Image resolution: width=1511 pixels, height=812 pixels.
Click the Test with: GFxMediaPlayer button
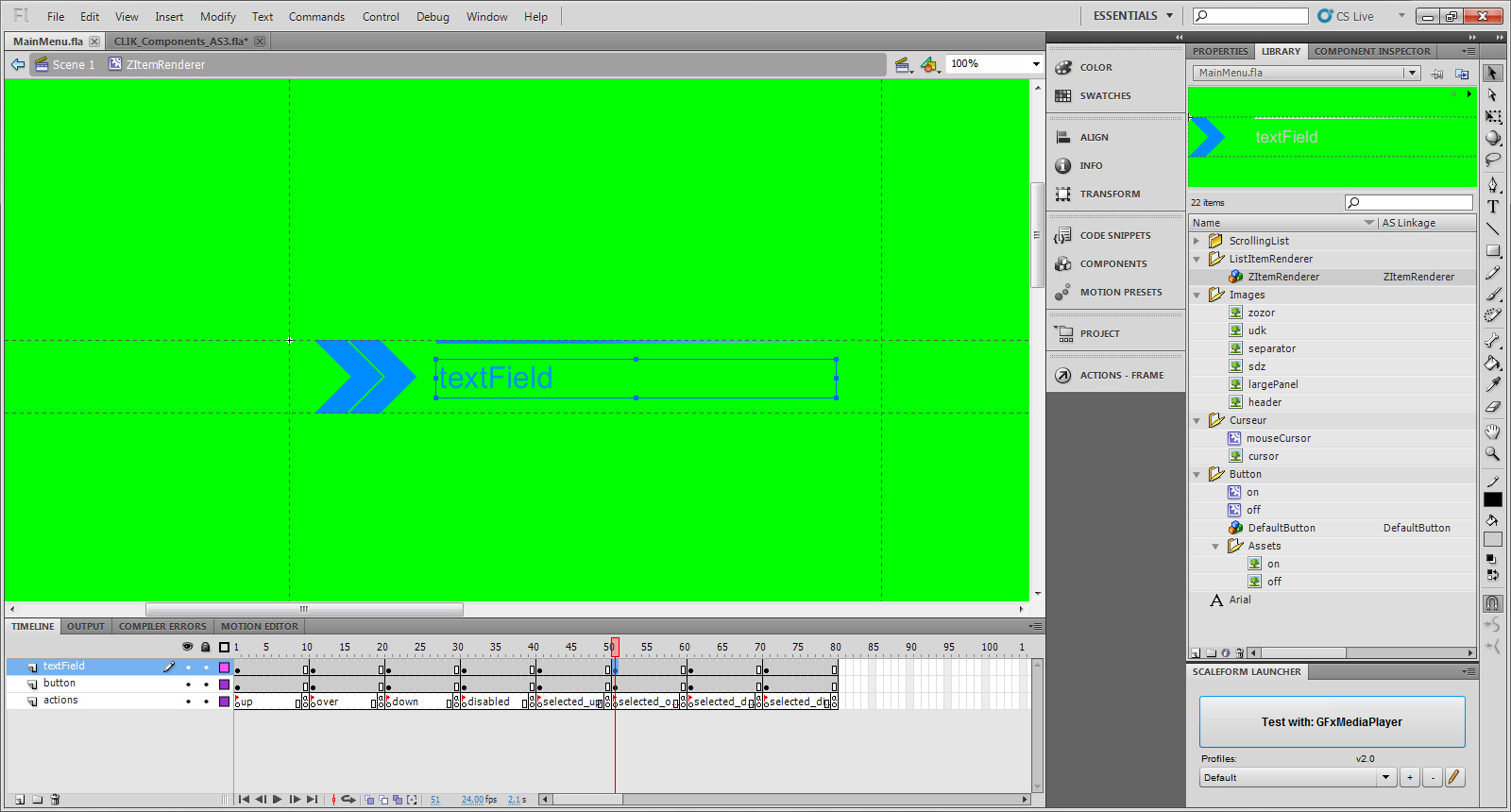1332,722
